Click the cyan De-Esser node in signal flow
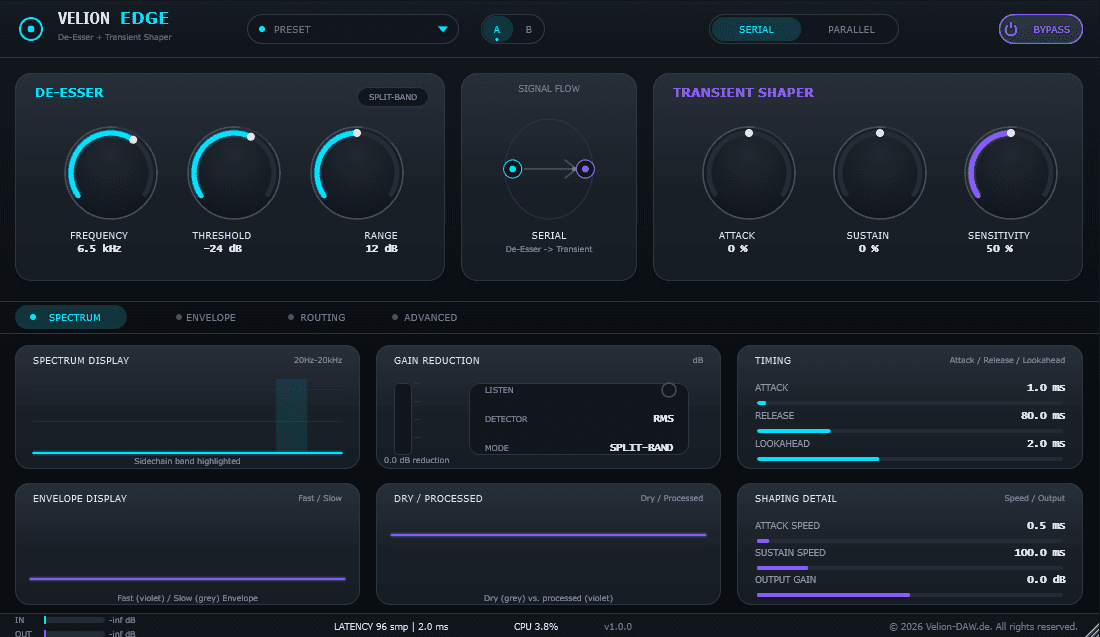1100x637 pixels. [x=513, y=169]
